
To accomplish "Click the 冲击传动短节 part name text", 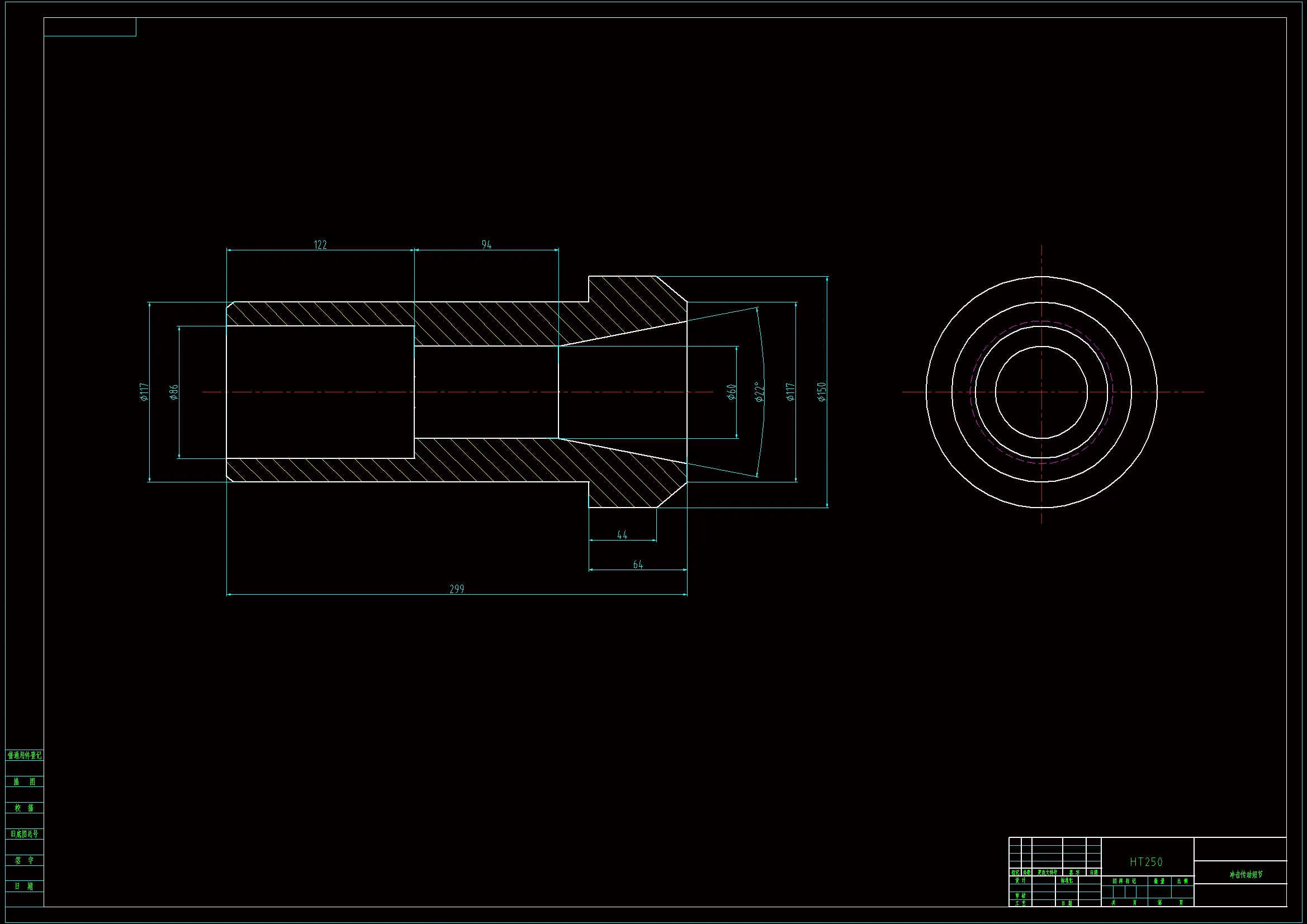I will pos(1246,874).
